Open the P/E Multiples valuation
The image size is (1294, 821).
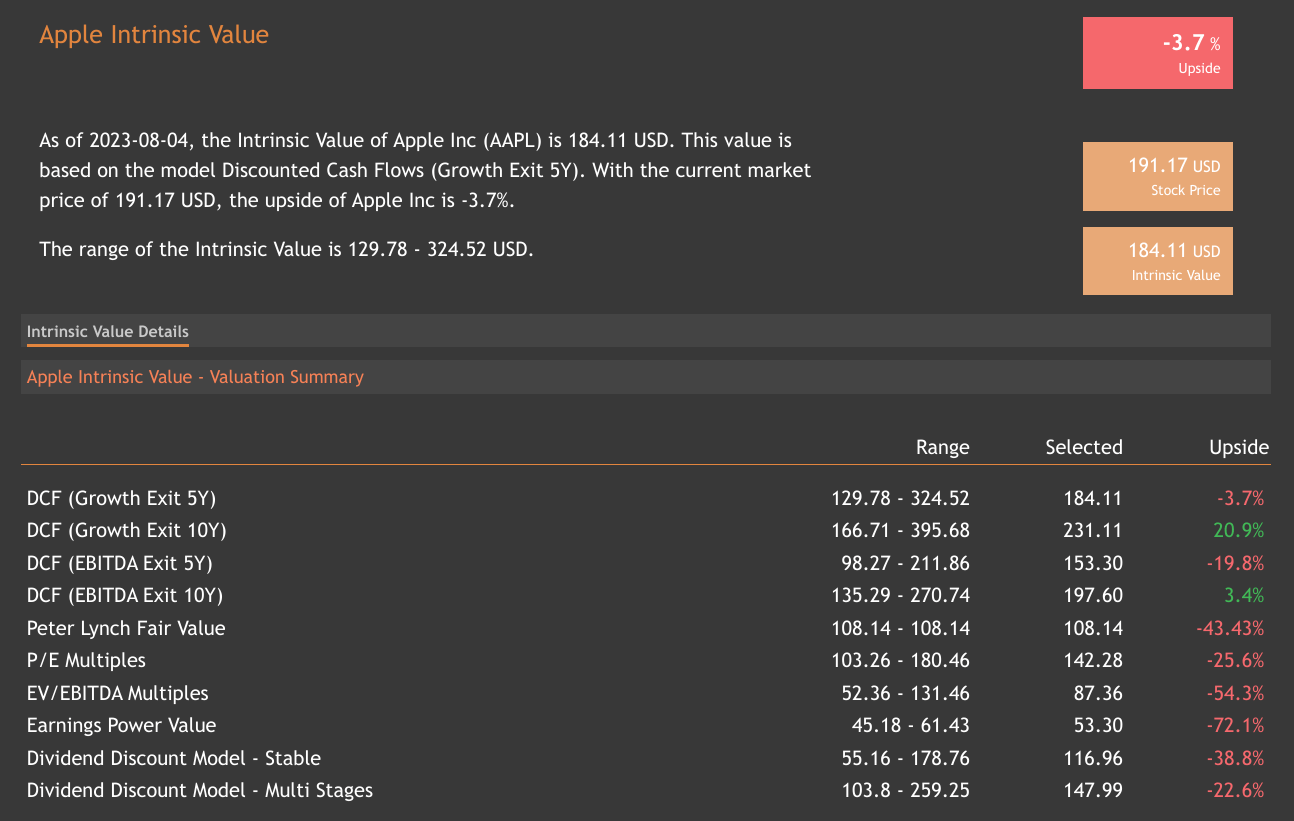pyautogui.click(x=86, y=660)
